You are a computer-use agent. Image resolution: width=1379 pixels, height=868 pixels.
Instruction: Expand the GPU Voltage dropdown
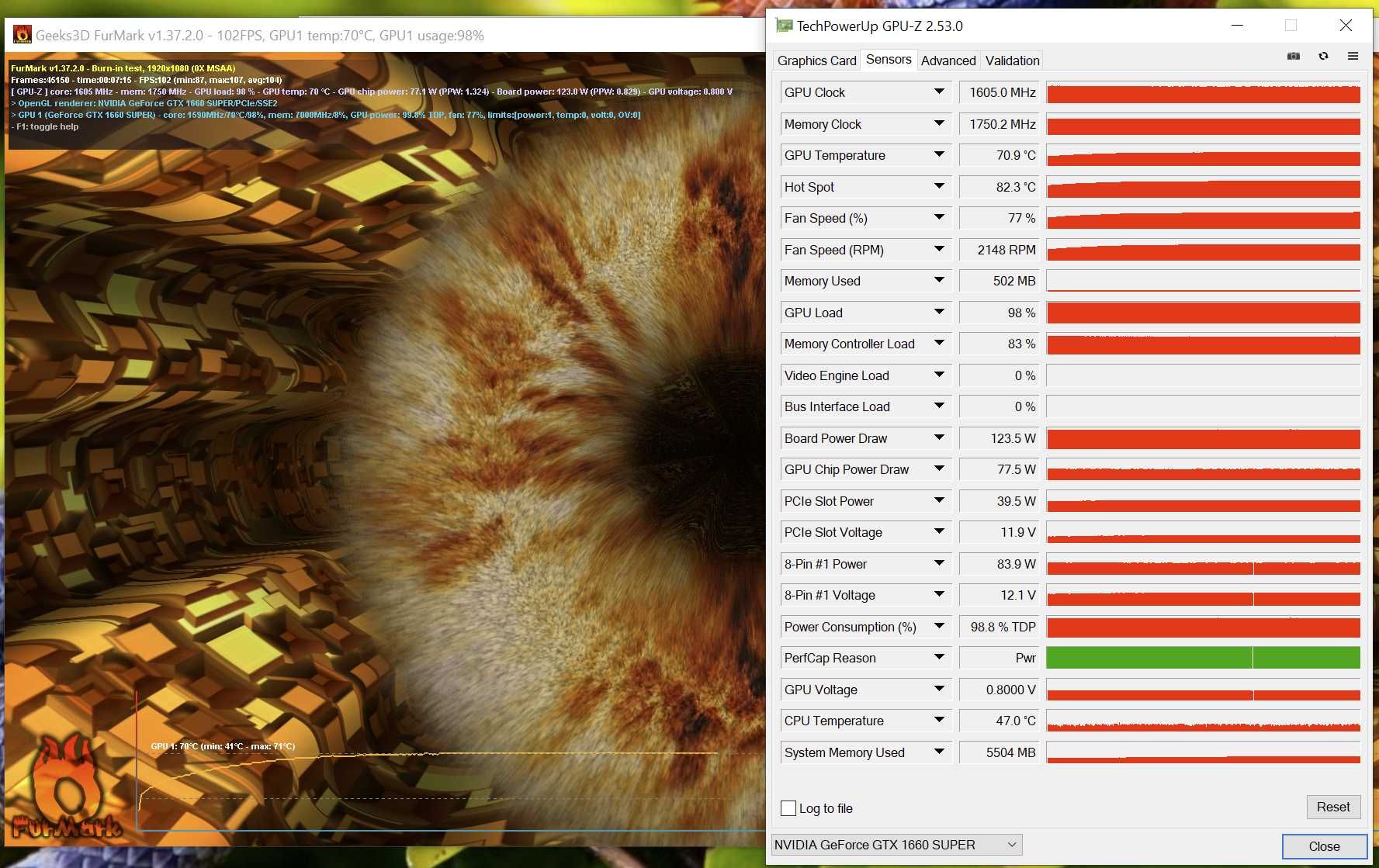coord(939,690)
